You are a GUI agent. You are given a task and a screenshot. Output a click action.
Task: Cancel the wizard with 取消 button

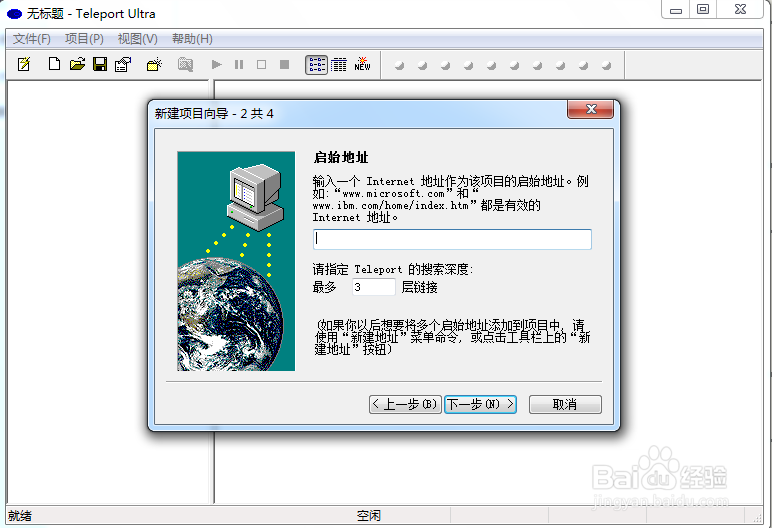pyautogui.click(x=565, y=404)
